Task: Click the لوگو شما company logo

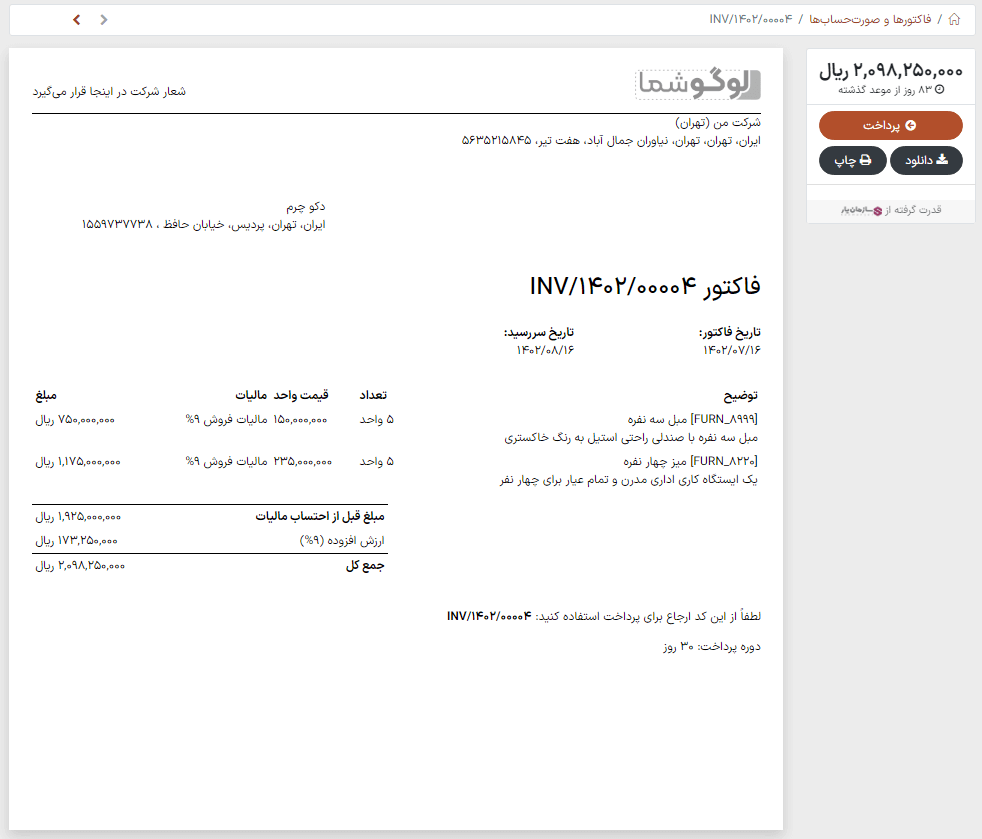Action: coord(698,85)
